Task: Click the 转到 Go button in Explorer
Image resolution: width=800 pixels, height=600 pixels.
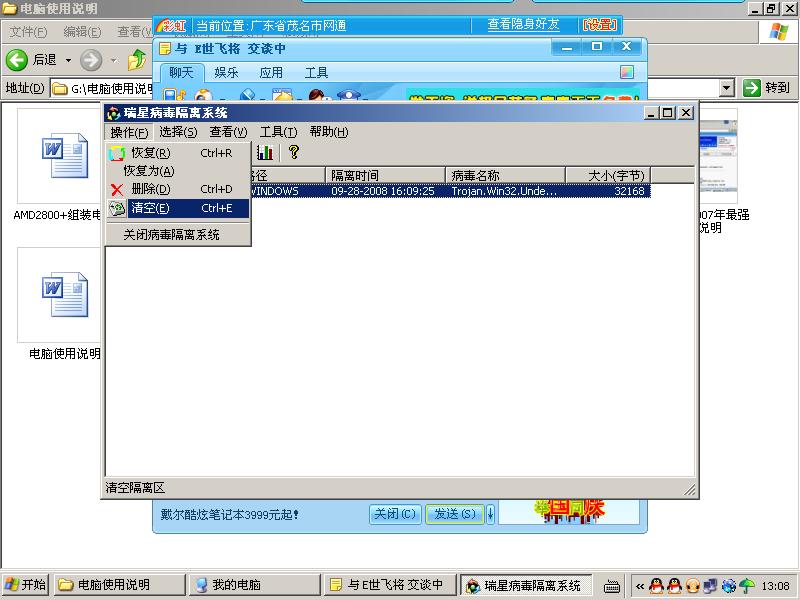Action: [x=766, y=88]
